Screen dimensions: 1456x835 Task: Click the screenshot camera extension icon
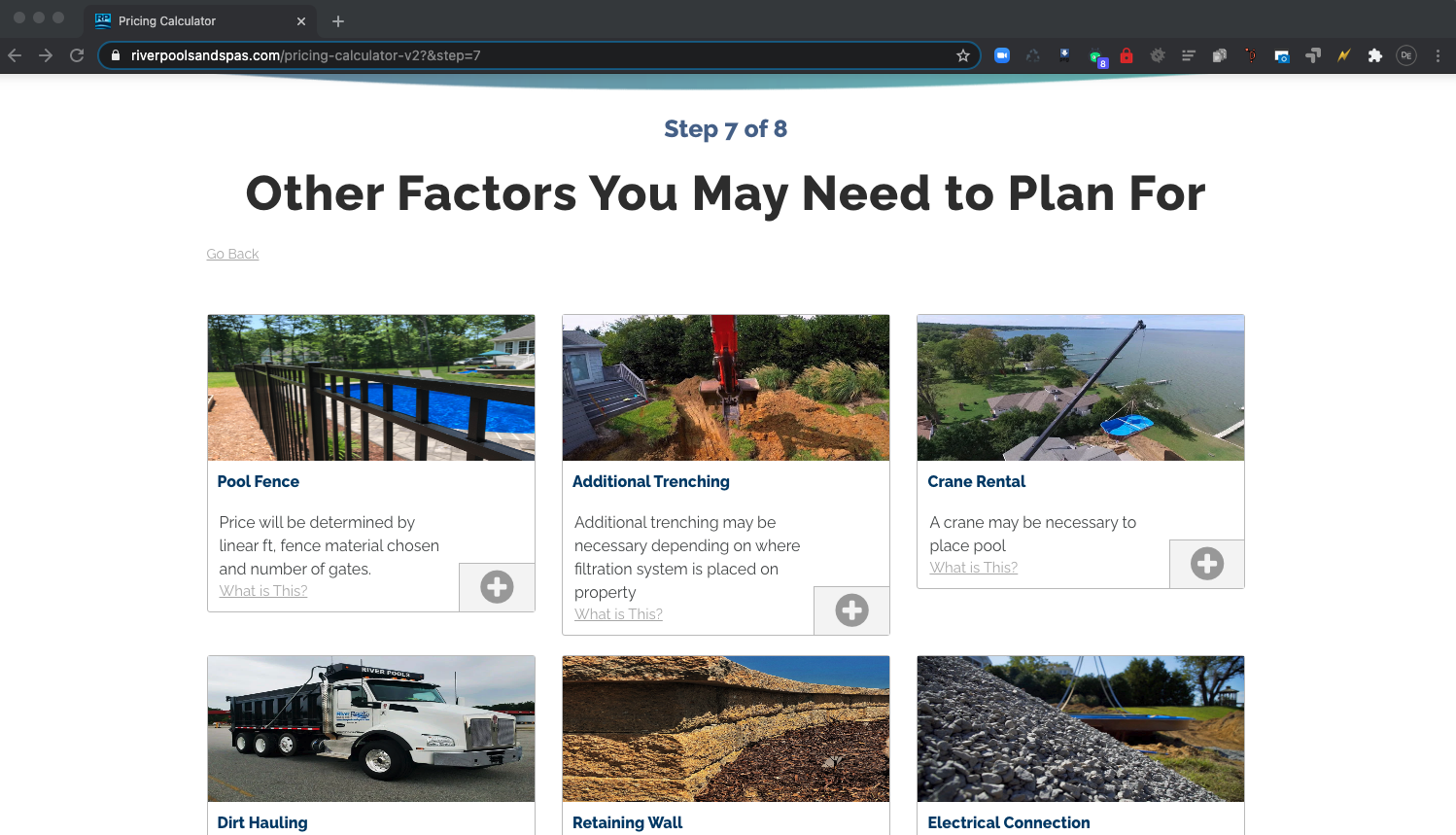[1282, 55]
